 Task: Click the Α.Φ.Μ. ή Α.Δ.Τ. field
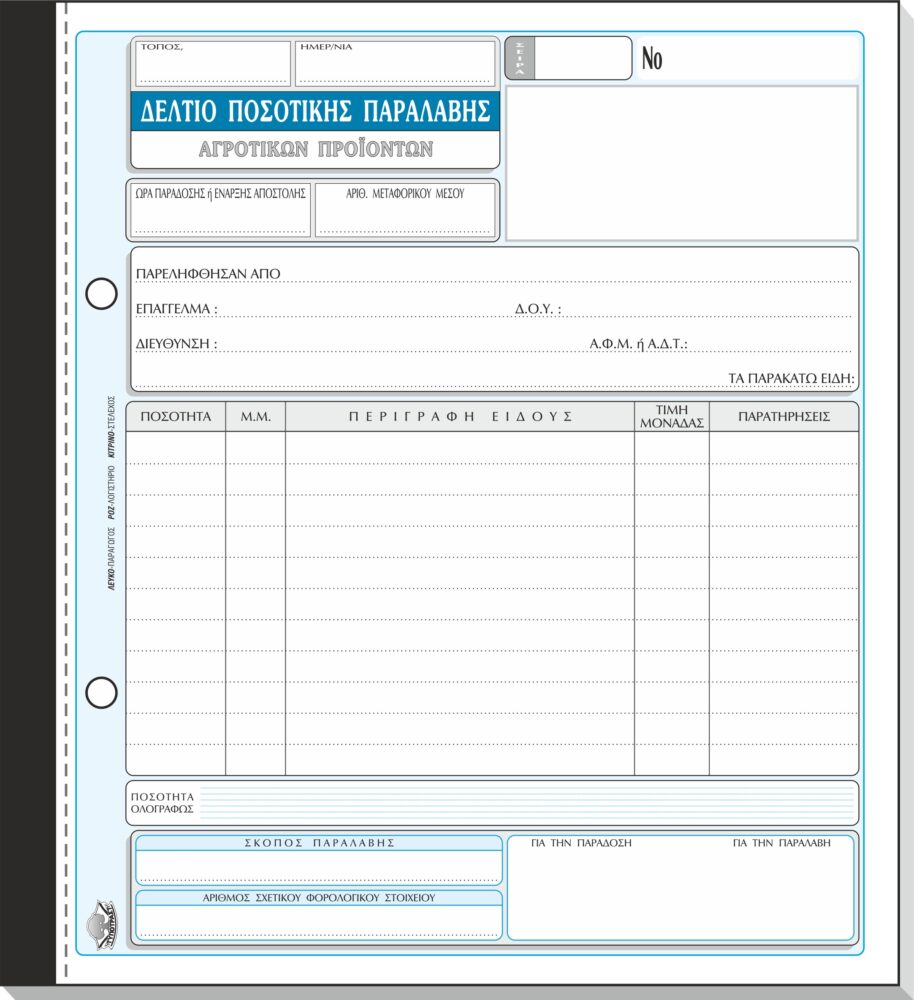pos(720,344)
